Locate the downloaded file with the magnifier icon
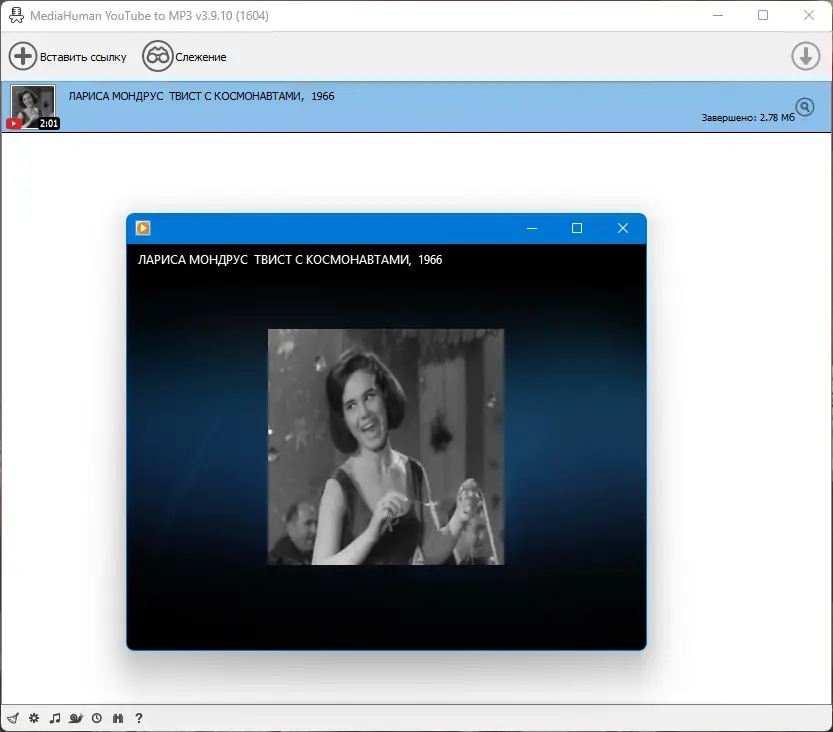 [805, 107]
